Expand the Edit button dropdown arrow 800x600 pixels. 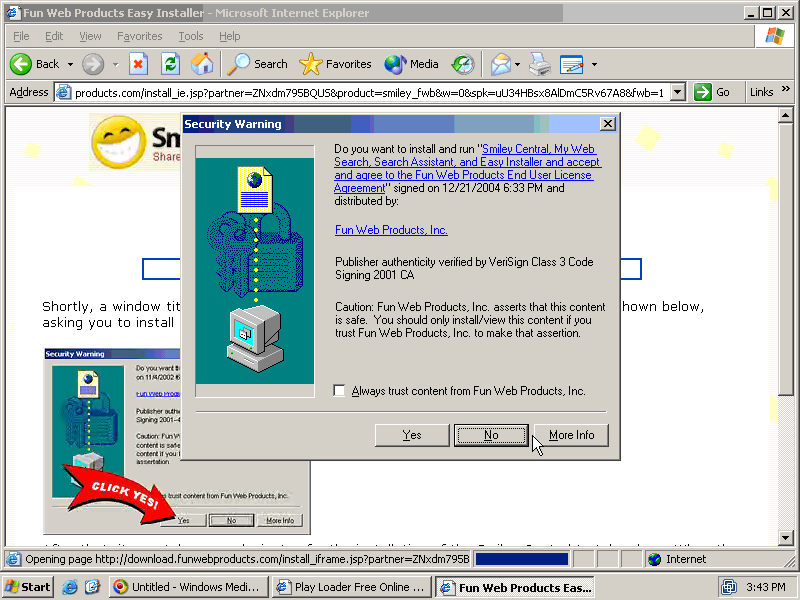coord(594,64)
